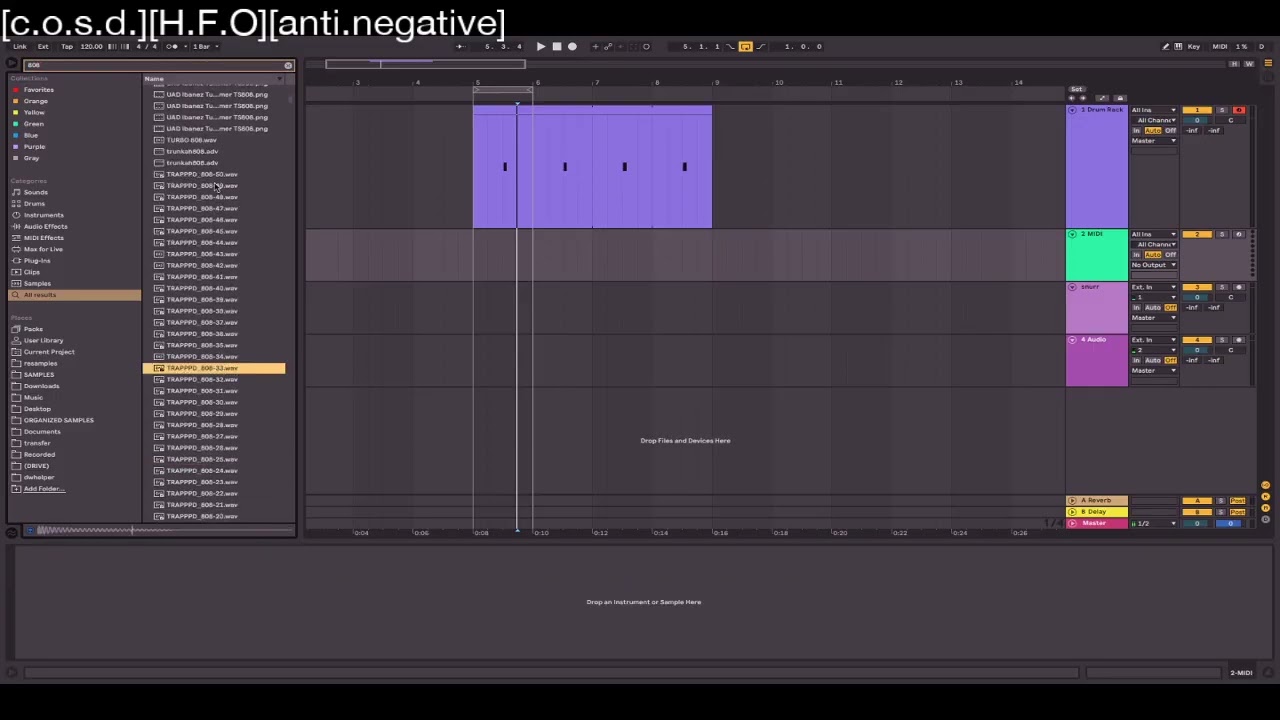Viewport: 1280px width, 720px height.
Task: Select All results in browser
Action: click(75, 295)
